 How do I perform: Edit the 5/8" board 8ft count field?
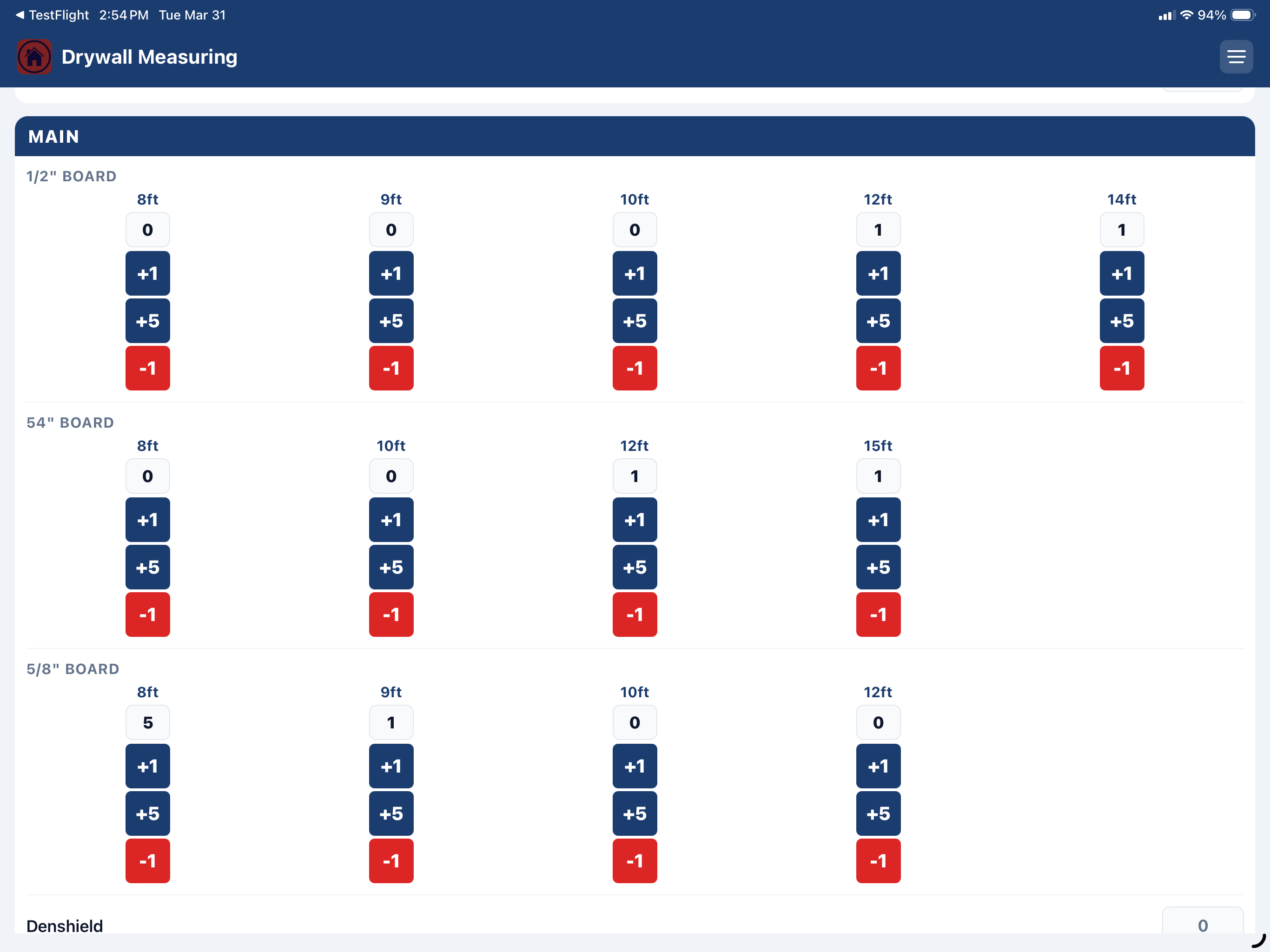[147, 722]
